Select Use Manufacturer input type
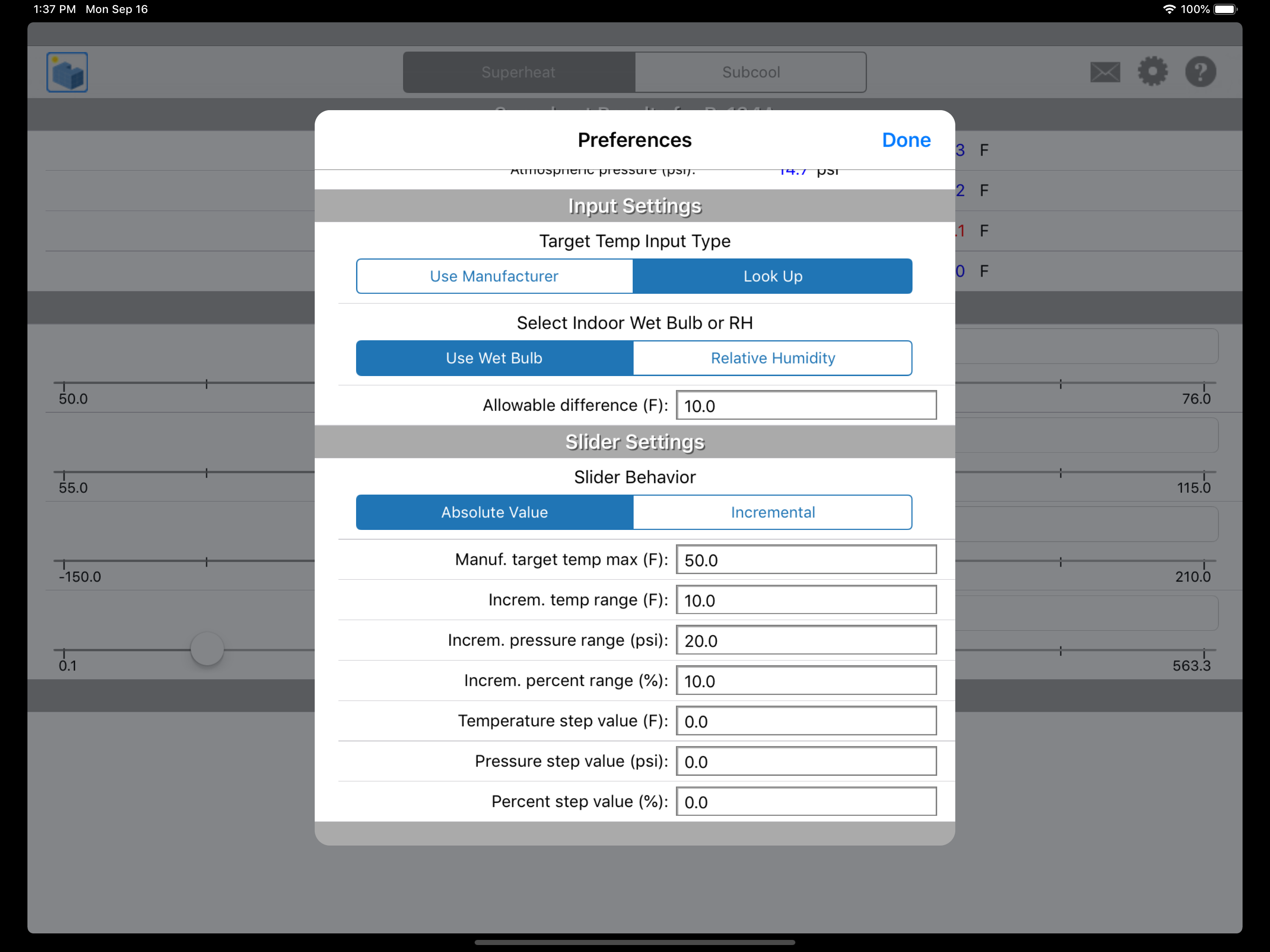Image resolution: width=1270 pixels, height=952 pixels. click(x=494, y=276)
